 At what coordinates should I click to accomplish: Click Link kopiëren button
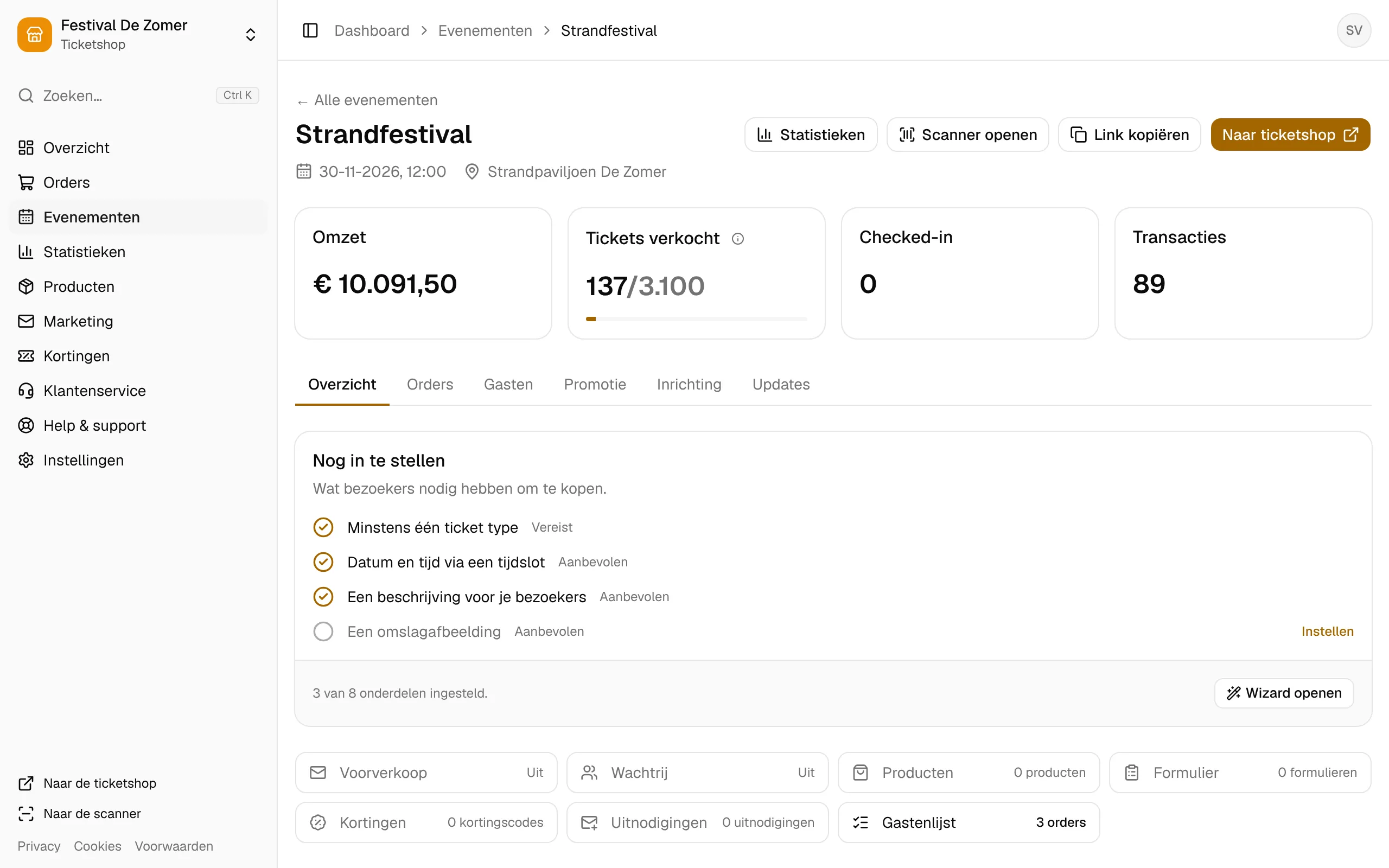[x=1129, y=135]
